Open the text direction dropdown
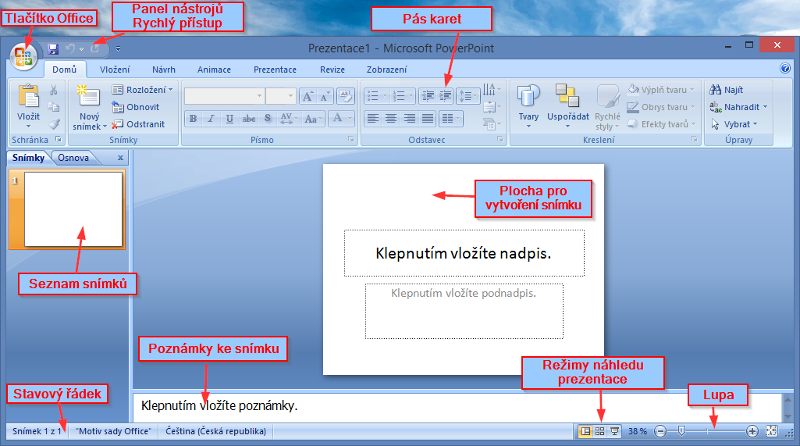Screen dimensions: 800x446 coord(492,90)
